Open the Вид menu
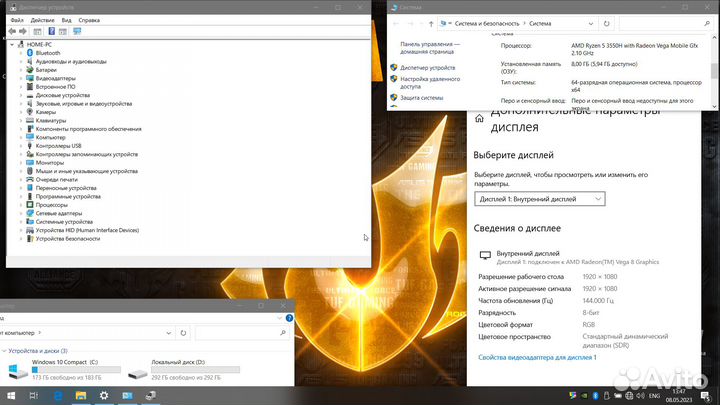This screenshot has height=405, width=720. 67,20
